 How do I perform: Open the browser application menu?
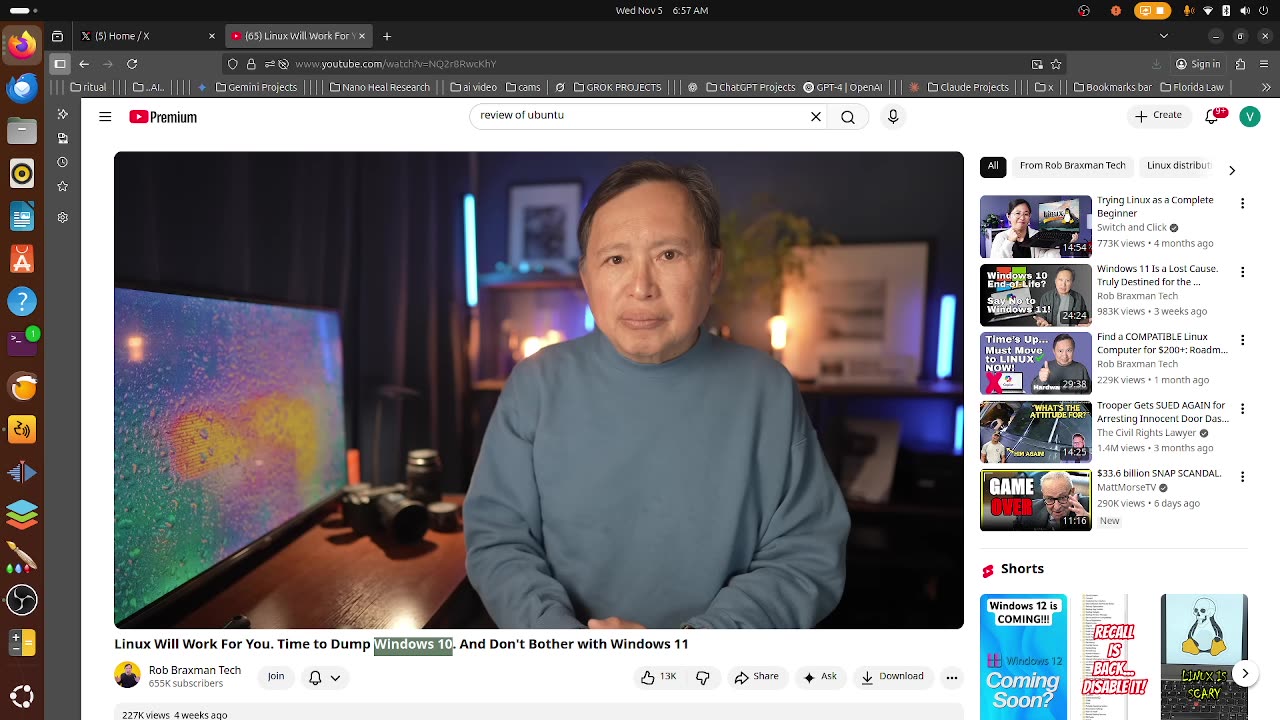point(1265,64)
